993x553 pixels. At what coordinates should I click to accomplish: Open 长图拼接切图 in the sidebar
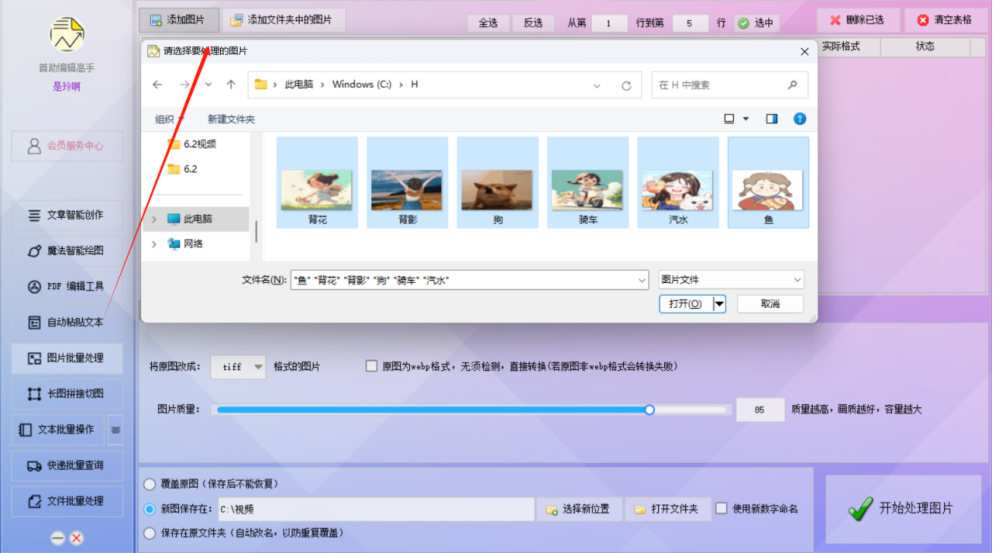66,393
